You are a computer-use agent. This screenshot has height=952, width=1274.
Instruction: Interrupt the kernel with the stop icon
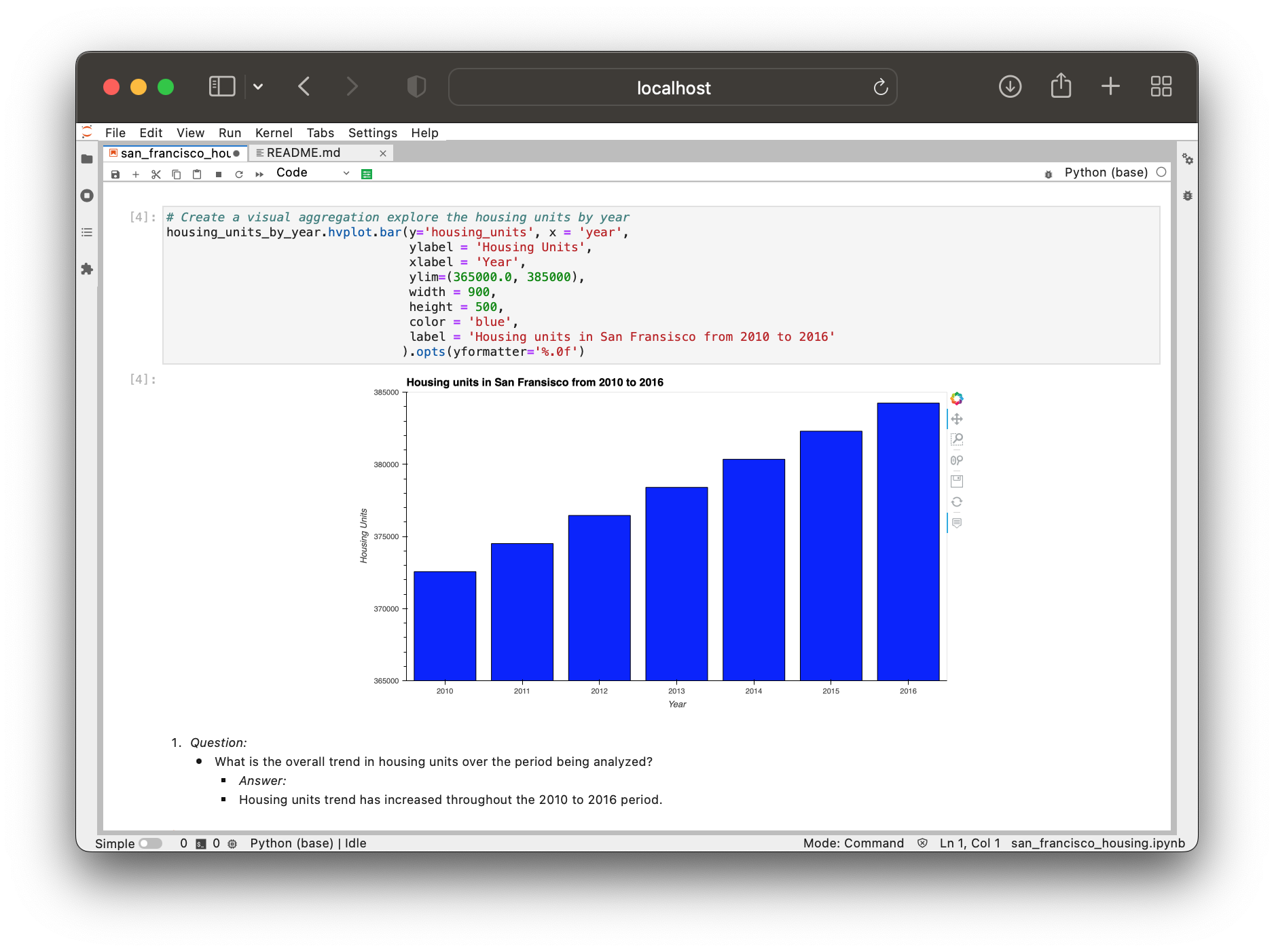[x=219, y=175]
